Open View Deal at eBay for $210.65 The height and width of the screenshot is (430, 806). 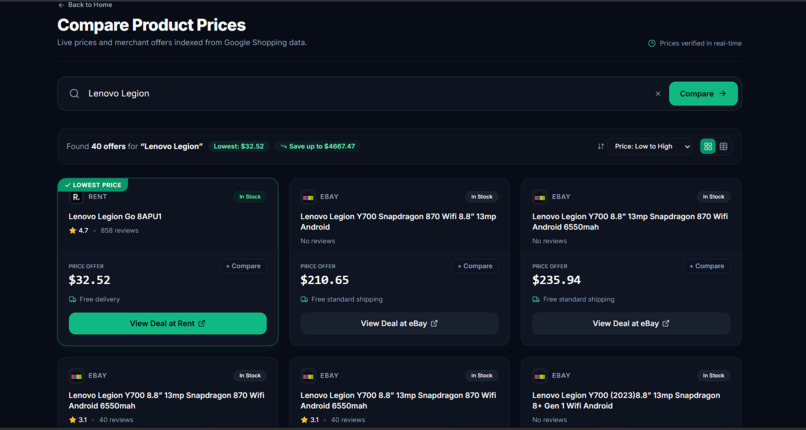[399, 324]
